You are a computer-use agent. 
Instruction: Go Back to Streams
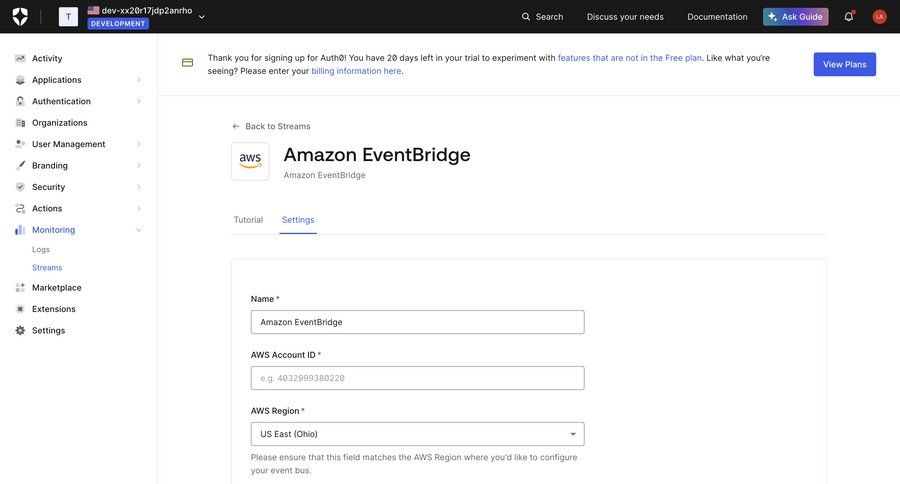tap(271, 127)
